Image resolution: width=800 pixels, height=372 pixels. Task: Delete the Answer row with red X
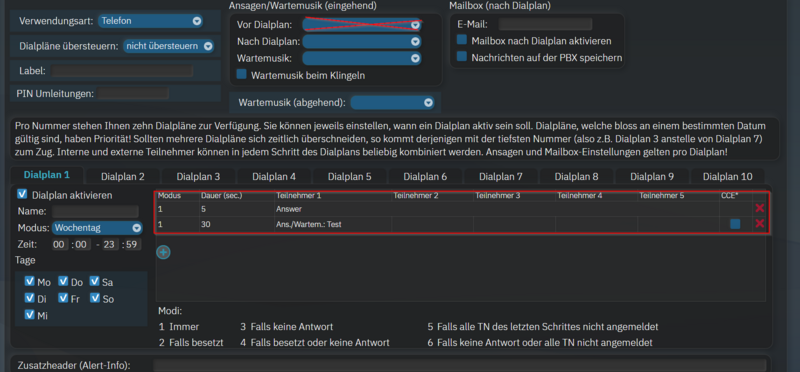pyautogui.click(x=760, y=208)
